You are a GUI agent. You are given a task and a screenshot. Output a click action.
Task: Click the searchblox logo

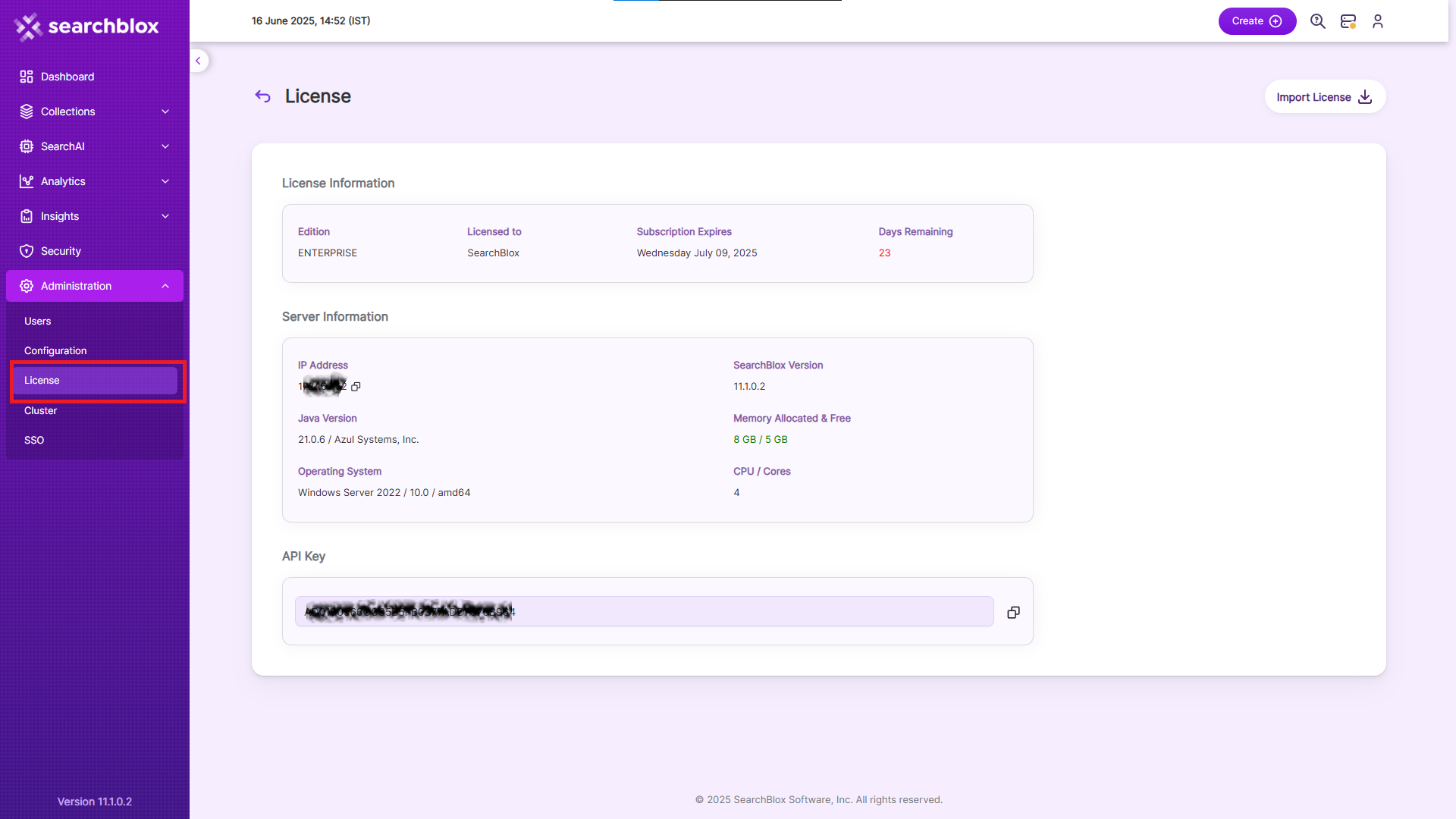pos(86,27)
